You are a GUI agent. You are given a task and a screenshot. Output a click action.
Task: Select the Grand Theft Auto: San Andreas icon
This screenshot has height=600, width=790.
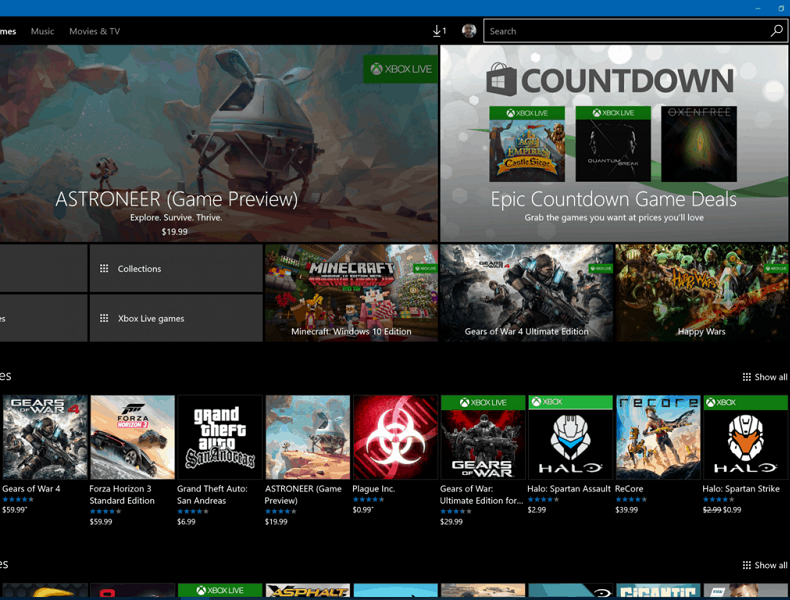220,437
